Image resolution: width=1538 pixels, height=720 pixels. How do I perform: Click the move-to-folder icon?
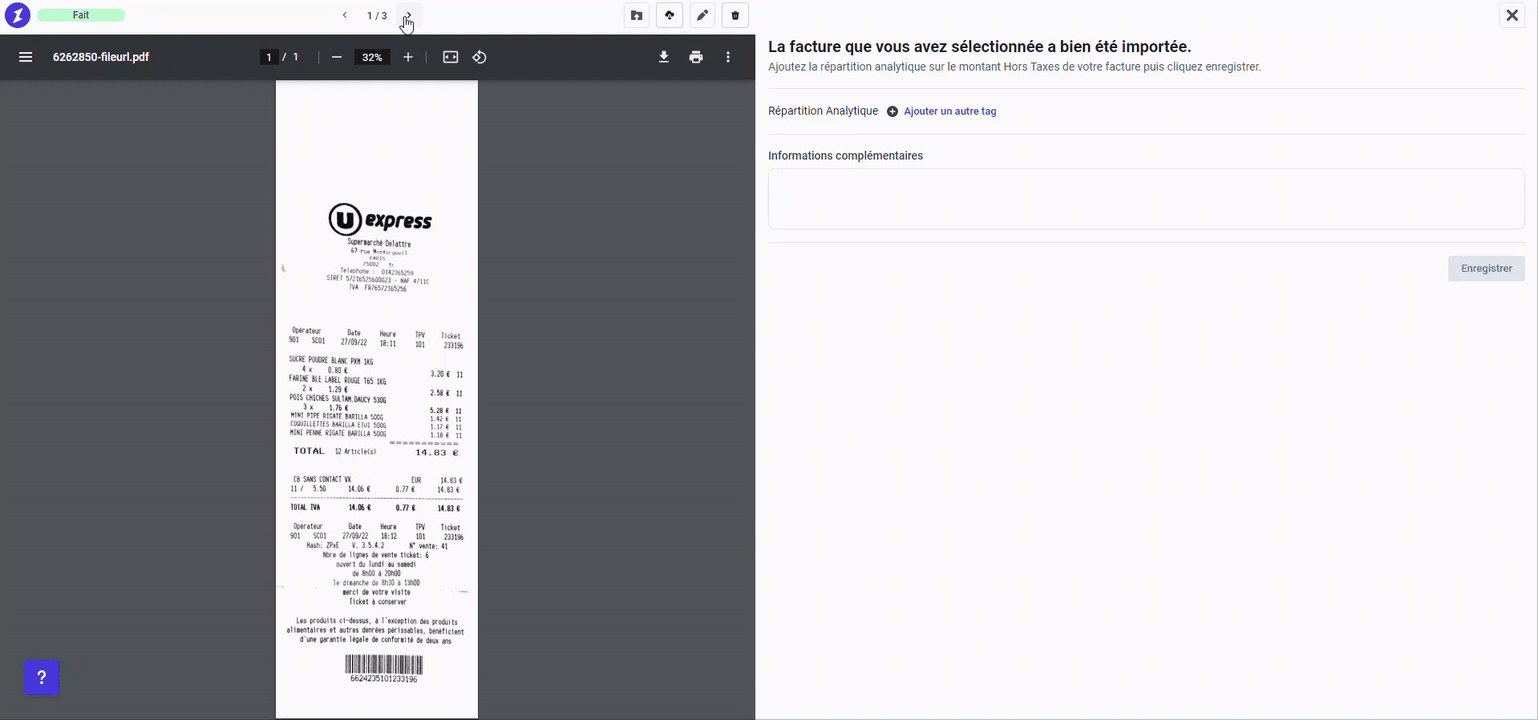click(636, 16)
